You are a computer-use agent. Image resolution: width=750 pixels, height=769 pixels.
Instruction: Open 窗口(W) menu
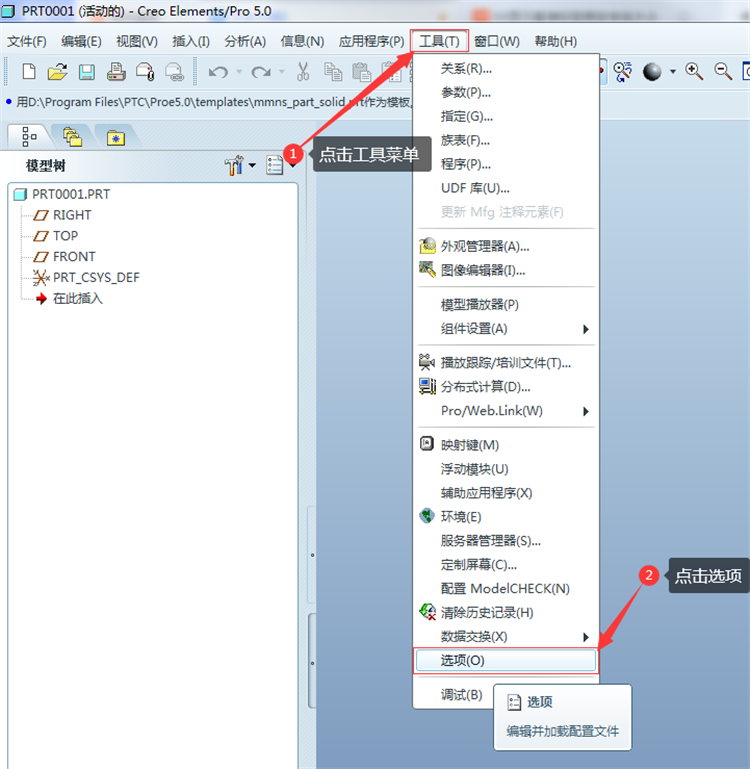click(497, 42)
